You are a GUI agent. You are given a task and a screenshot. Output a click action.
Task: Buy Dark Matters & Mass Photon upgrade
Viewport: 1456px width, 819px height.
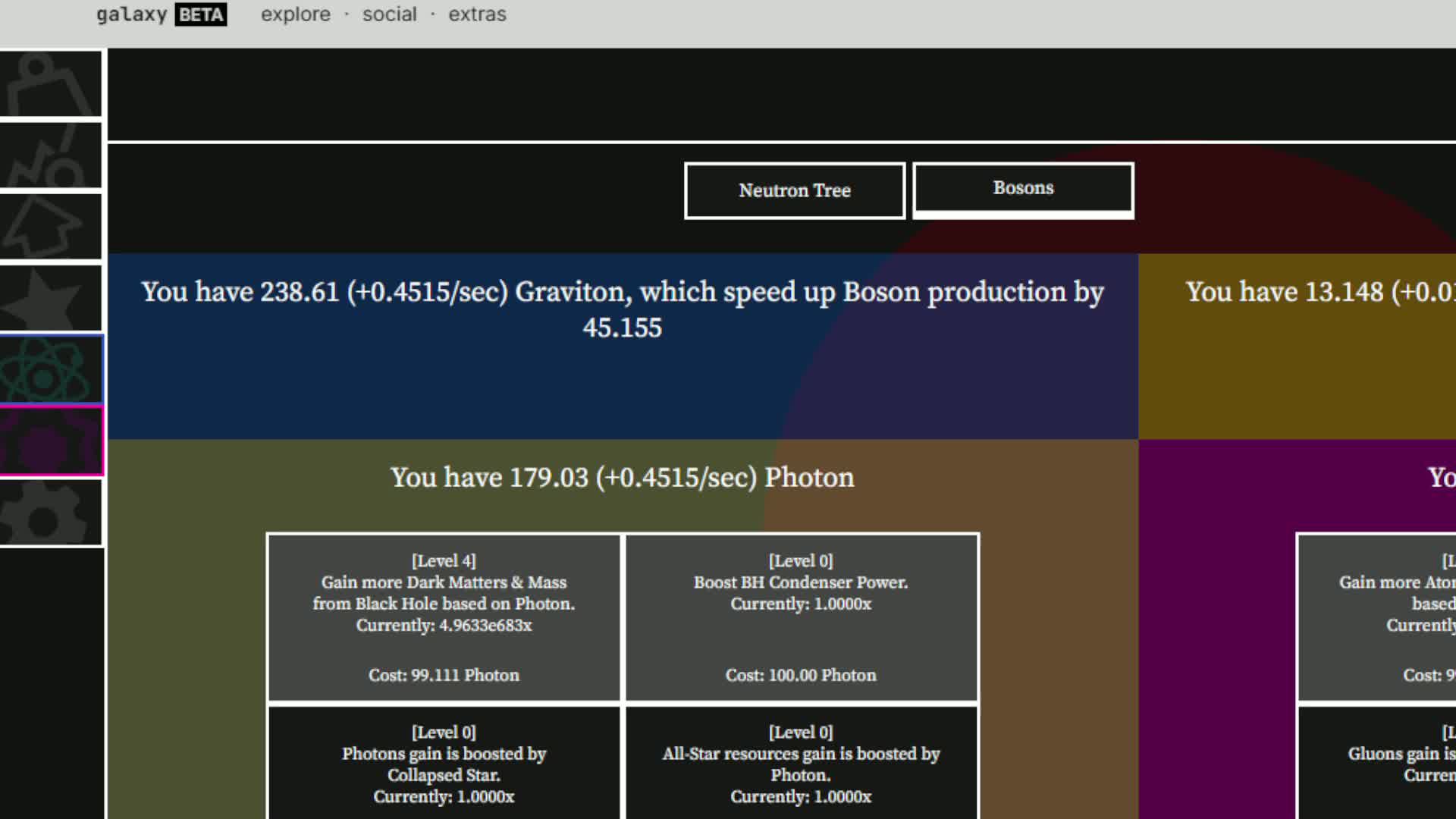tap(444, 618)
